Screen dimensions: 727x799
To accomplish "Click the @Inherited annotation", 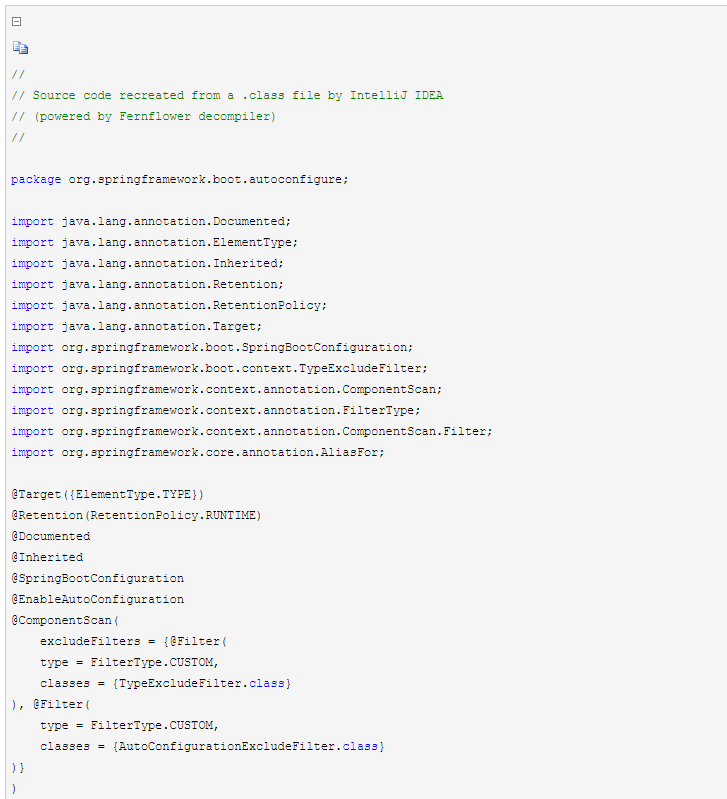I will (x=47, y=557).
